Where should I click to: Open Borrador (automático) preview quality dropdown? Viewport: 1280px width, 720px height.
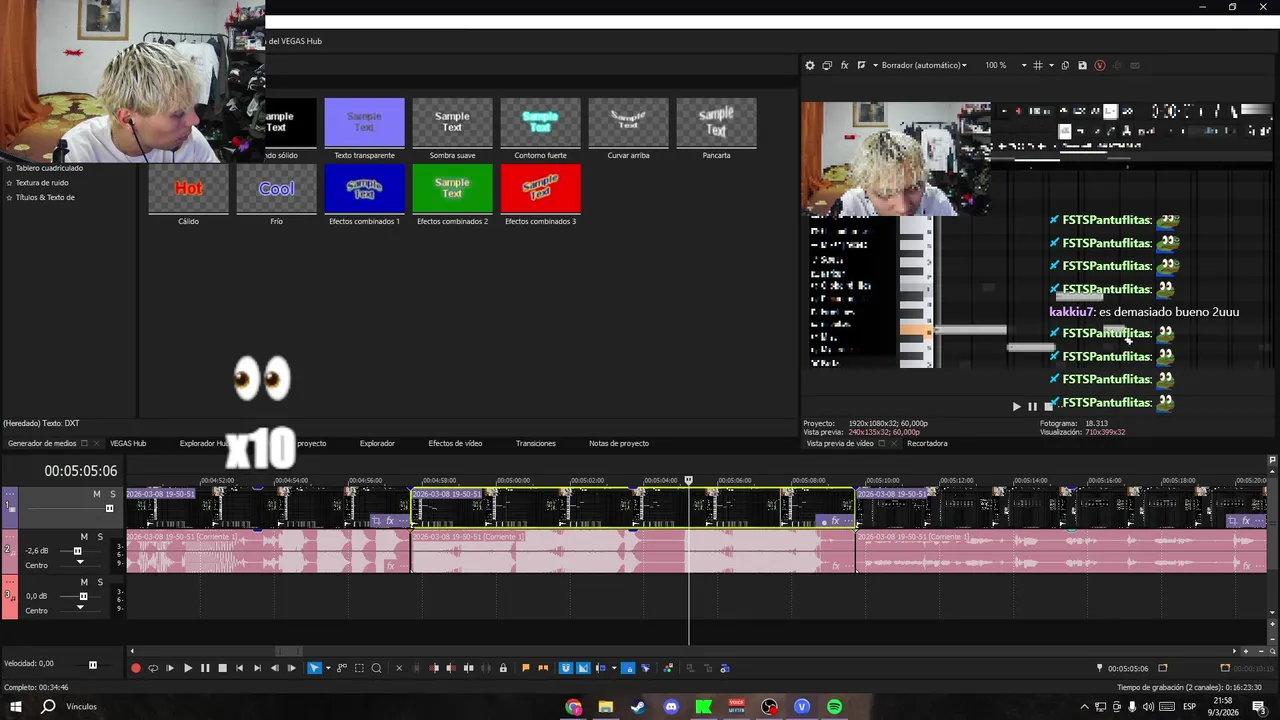coord(924,65)
